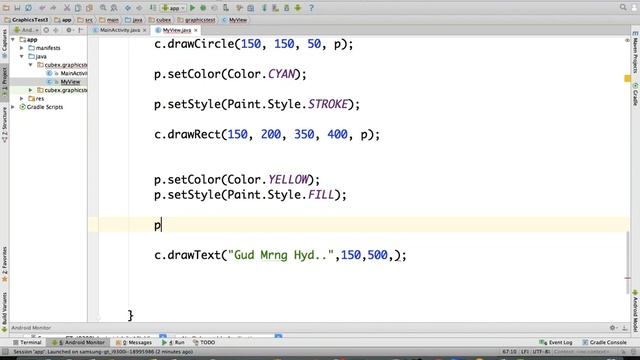Click Android Monitor panel gear settings icon
Image resolution: width=640 pixels, height=360 pixels.
tap(613, 328)
